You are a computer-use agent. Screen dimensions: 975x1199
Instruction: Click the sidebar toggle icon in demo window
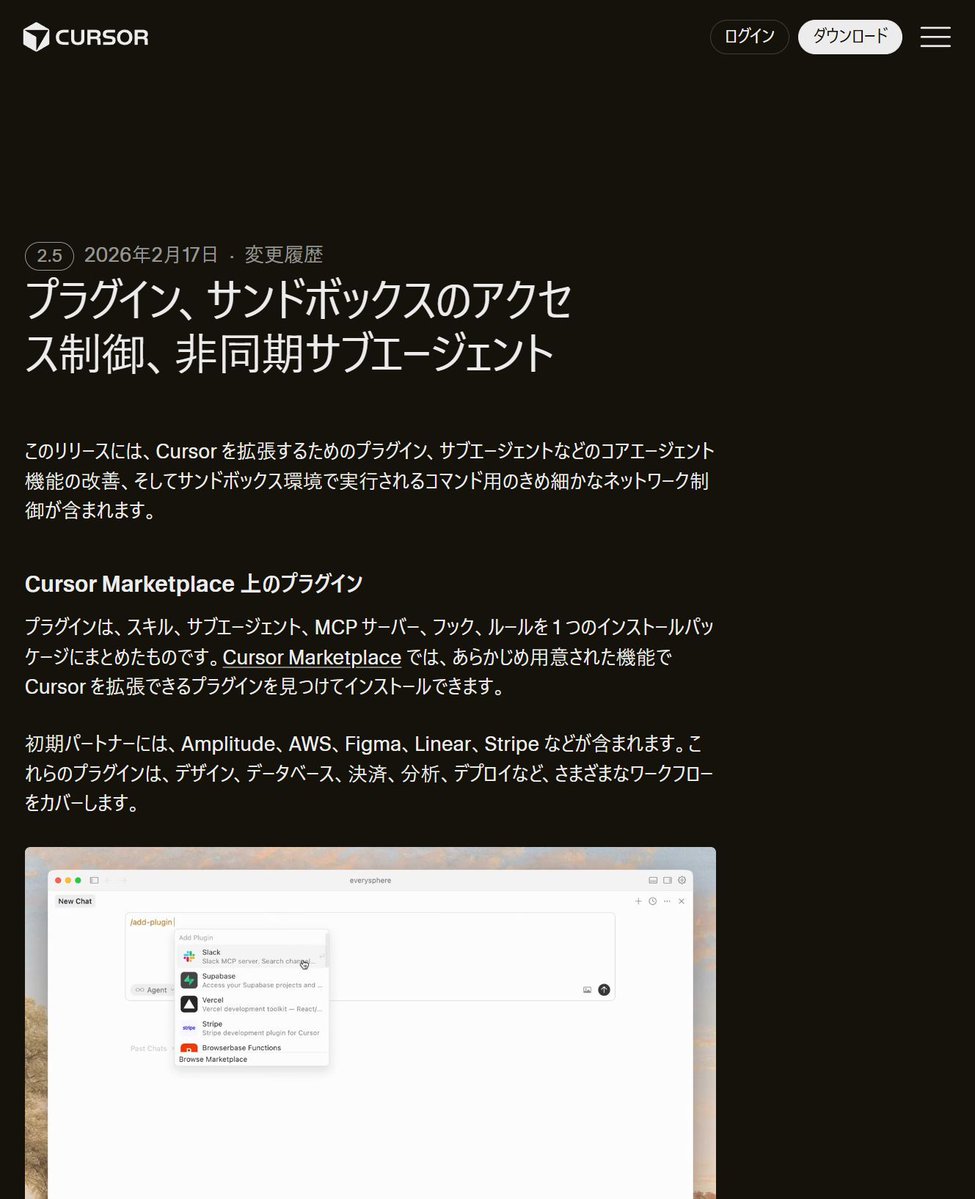pyautogui.click(x=94, y=880)
